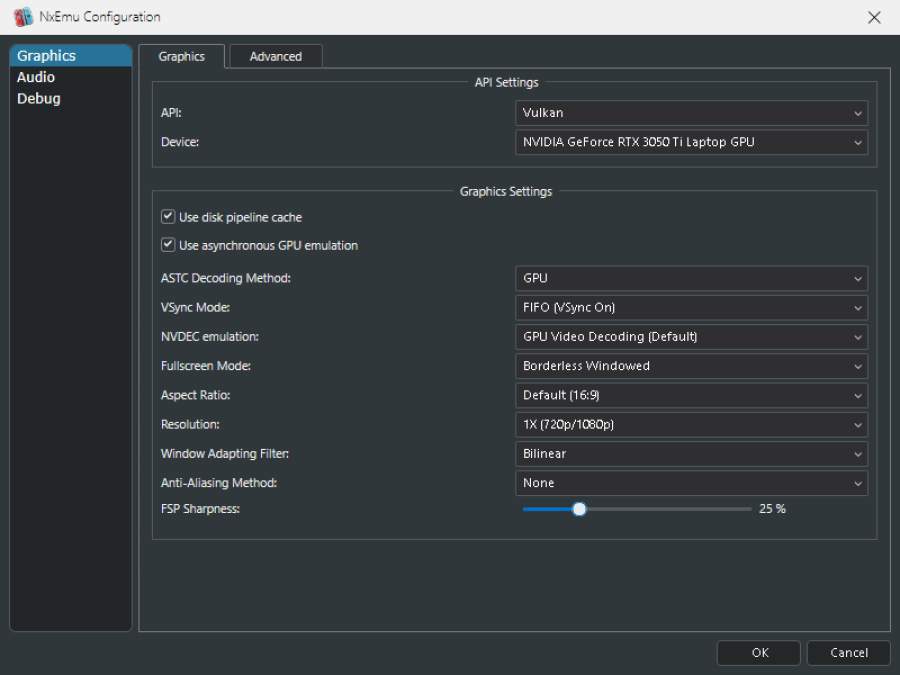Expand the ASTC Decoding Method dropdown
This screenshot has width=900, height=675.
coord(691,278)
